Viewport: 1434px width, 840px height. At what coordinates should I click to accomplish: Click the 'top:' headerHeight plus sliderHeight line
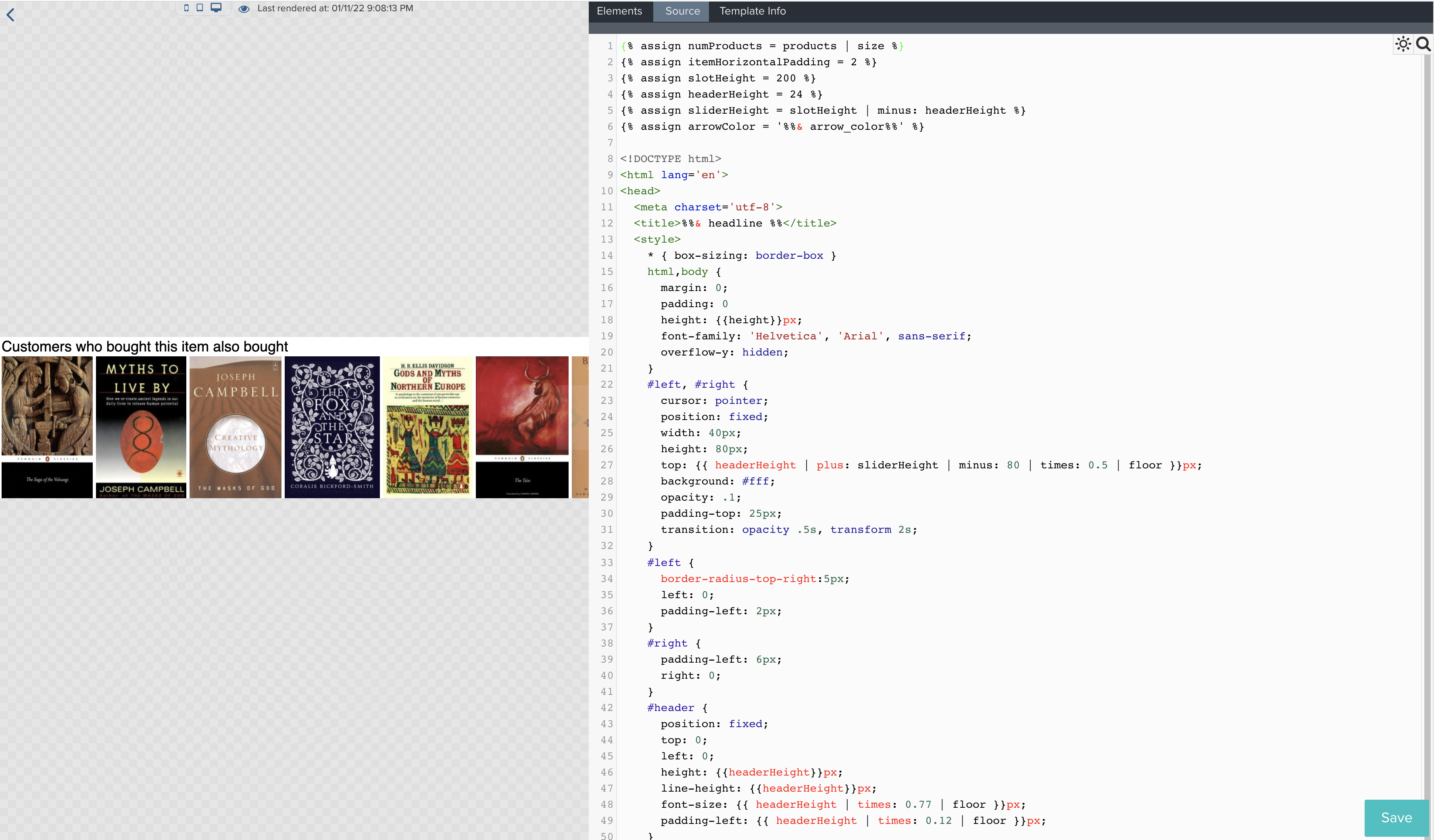click(x=931, y=465)
